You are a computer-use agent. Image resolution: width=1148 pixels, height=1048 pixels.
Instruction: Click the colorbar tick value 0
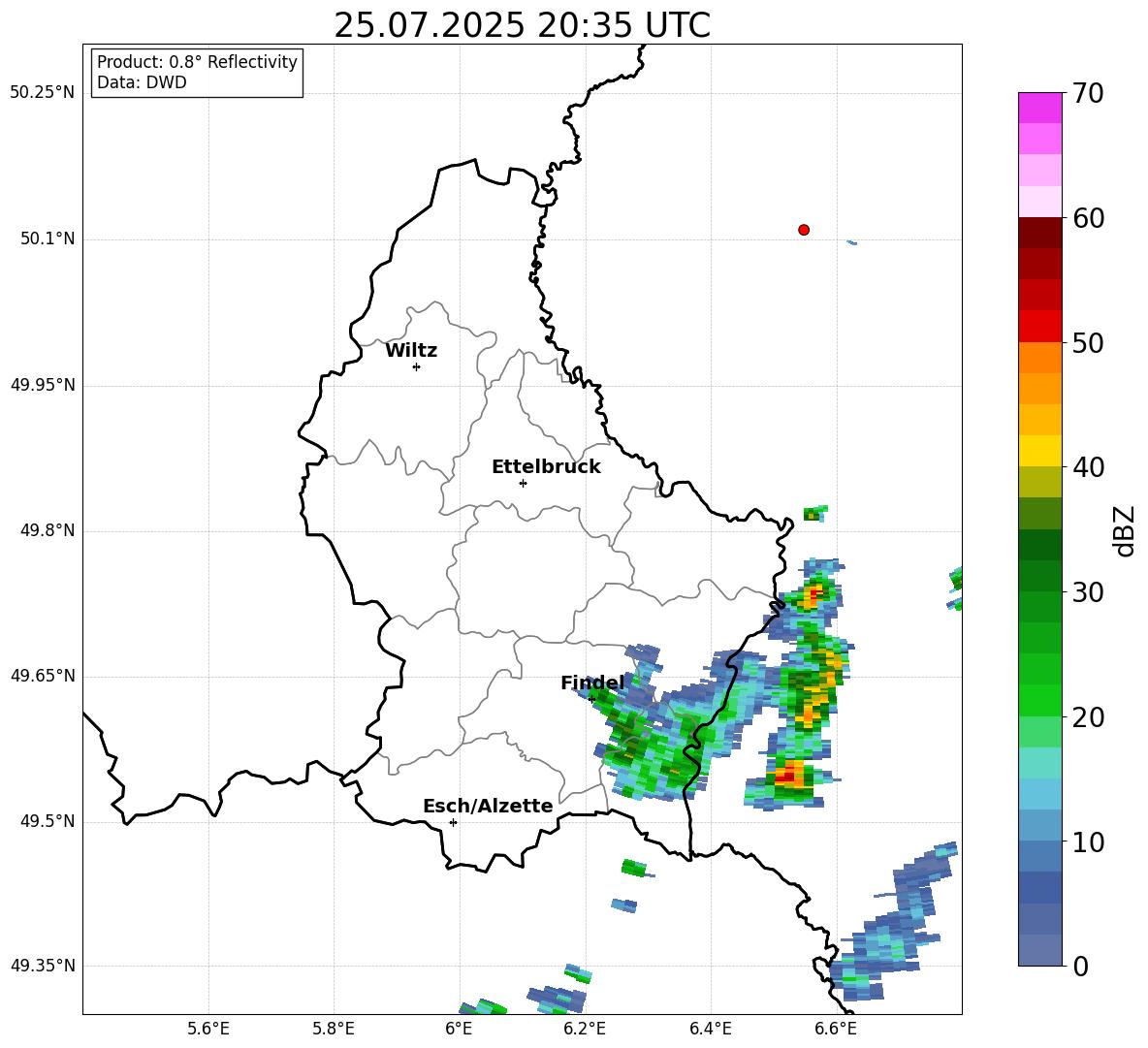pyautogui.click(x=1080, y=966)
